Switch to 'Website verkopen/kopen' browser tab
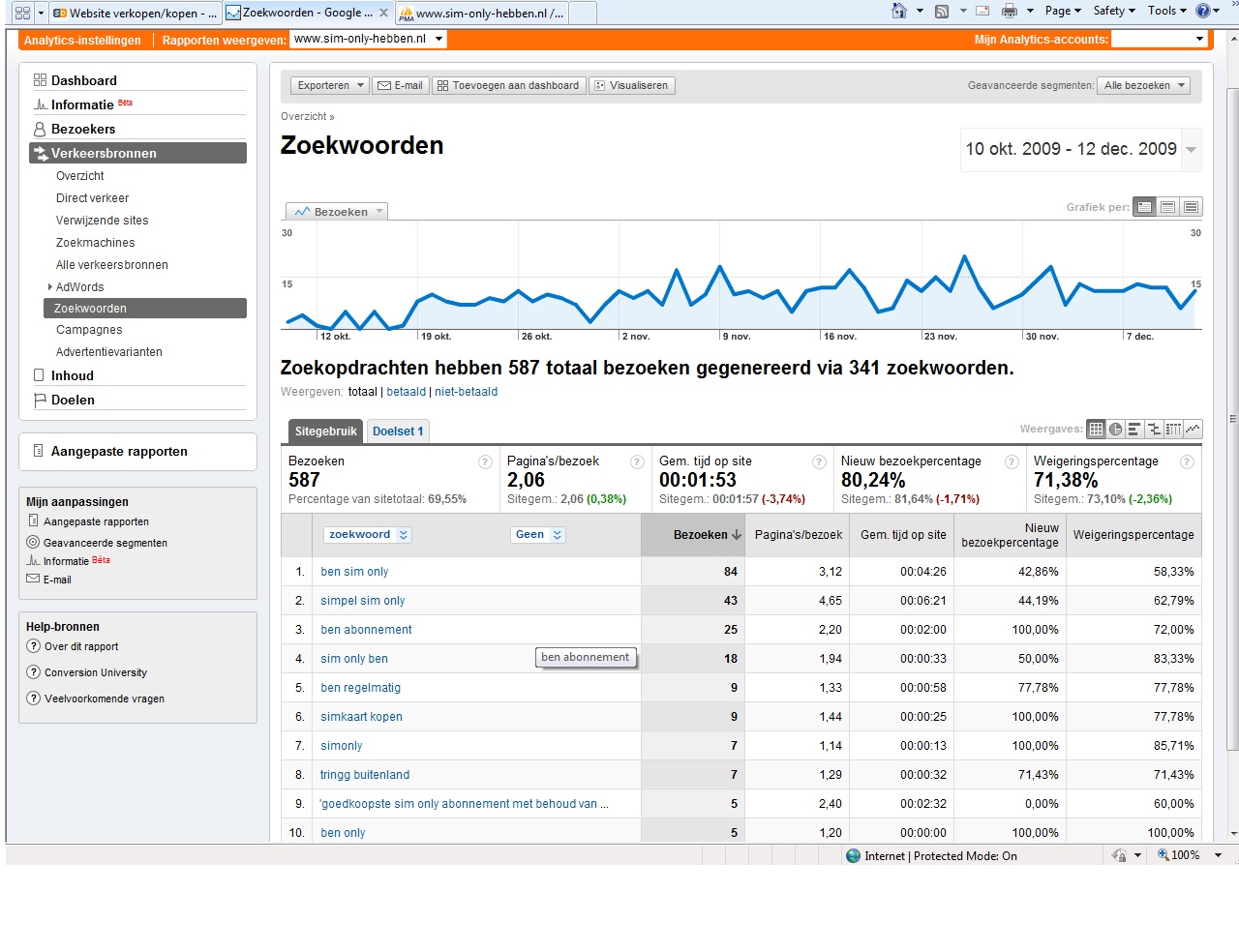Viewport: 1239px width, 952px height. pyautogui.click(x=135, y=14)
